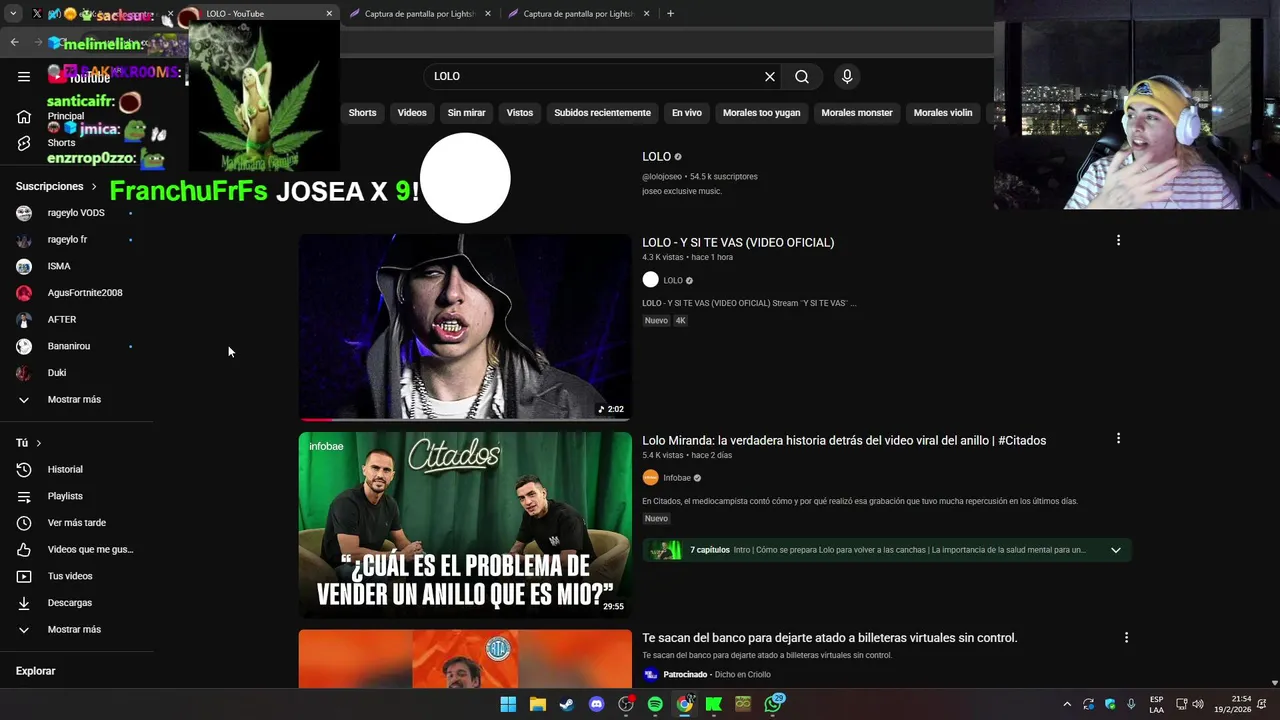Show hidden system tray icons
The image size is (1280, 720).
pos(1067,704)
